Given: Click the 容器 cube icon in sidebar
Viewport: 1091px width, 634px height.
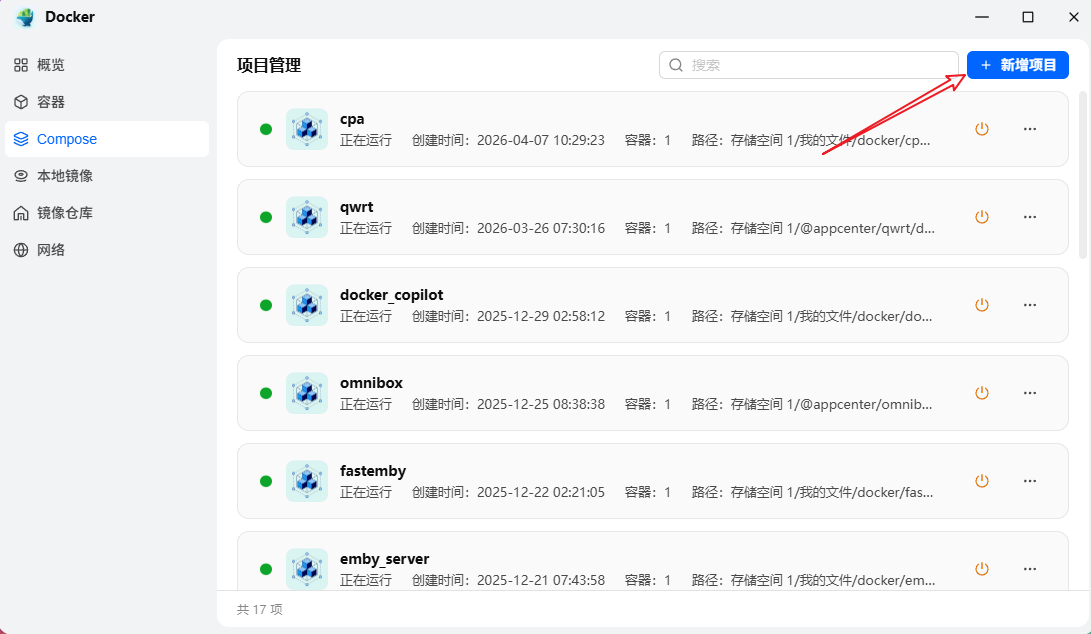Looking at the screenshot, I should pyautogui.click(x=21, y=102).
